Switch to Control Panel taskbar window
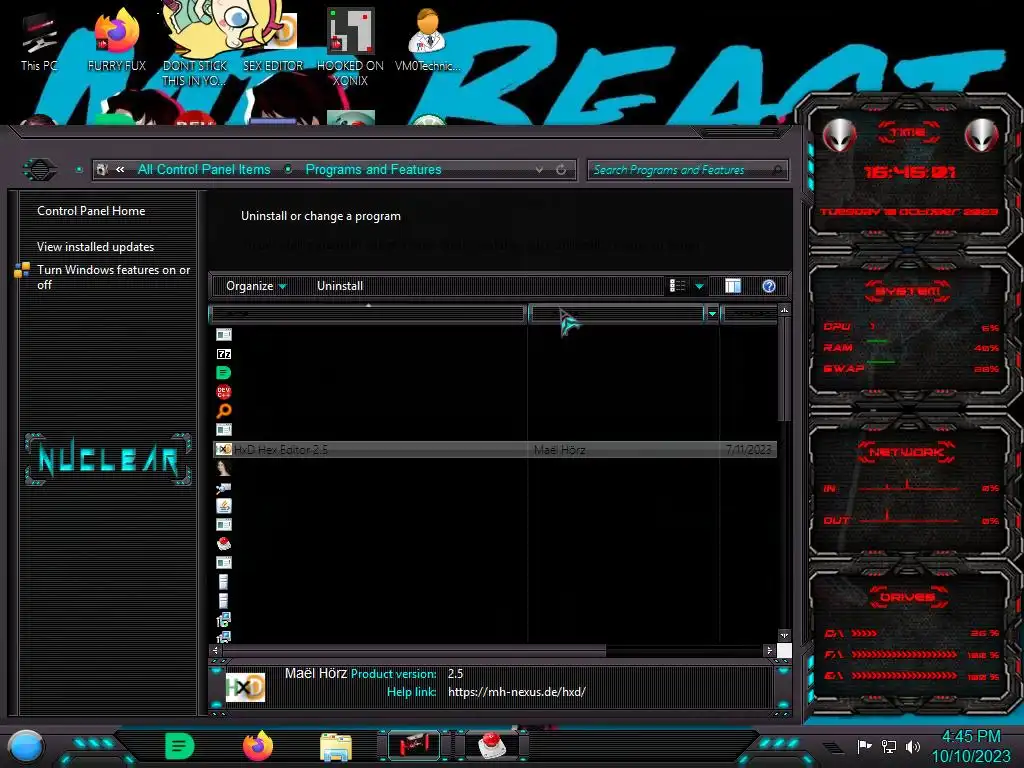Image resolution: width=1024 pixels, height=768 pixels. (413, 746)
